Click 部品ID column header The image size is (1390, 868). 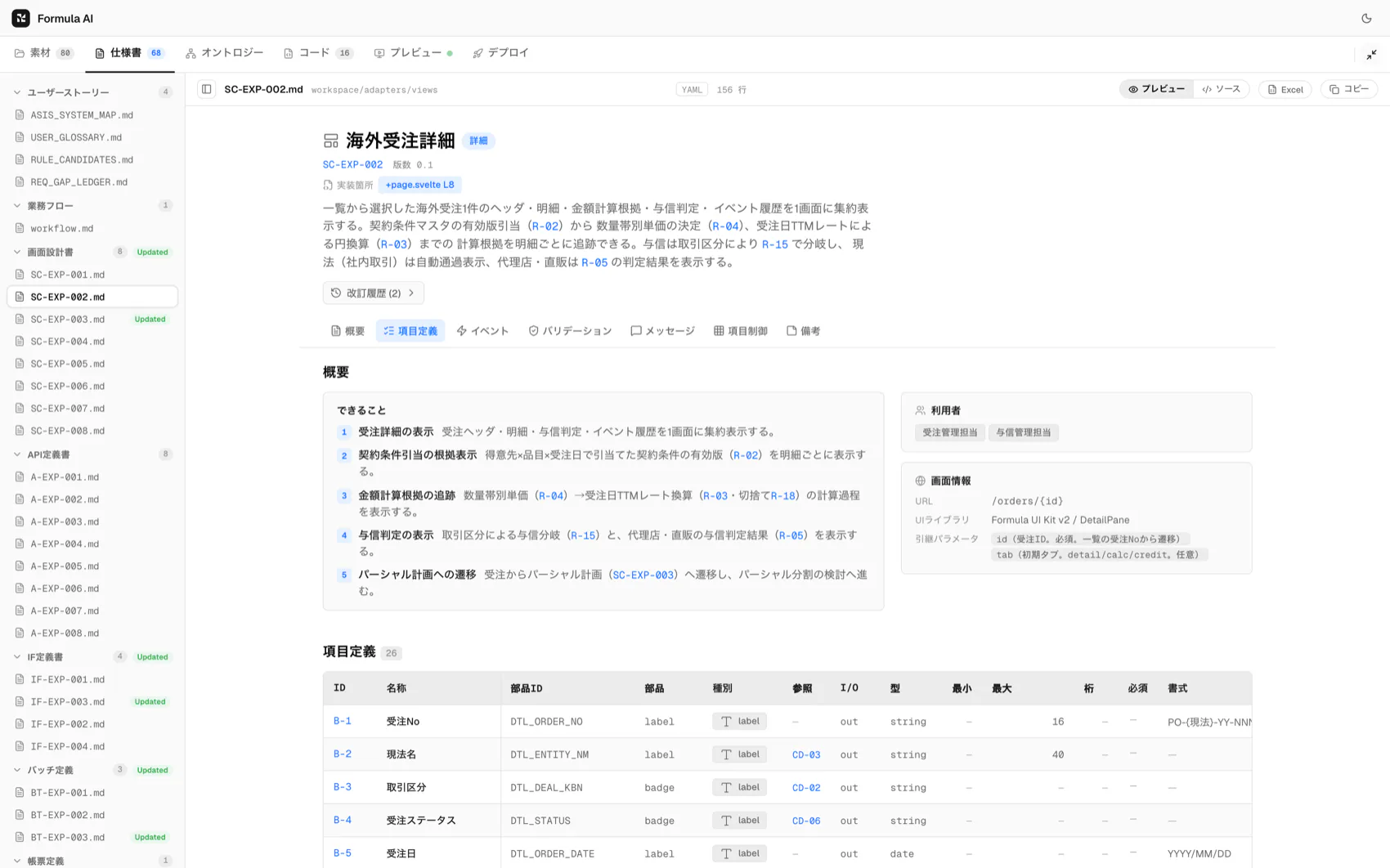pyautogui.click(x=527, y=689)
